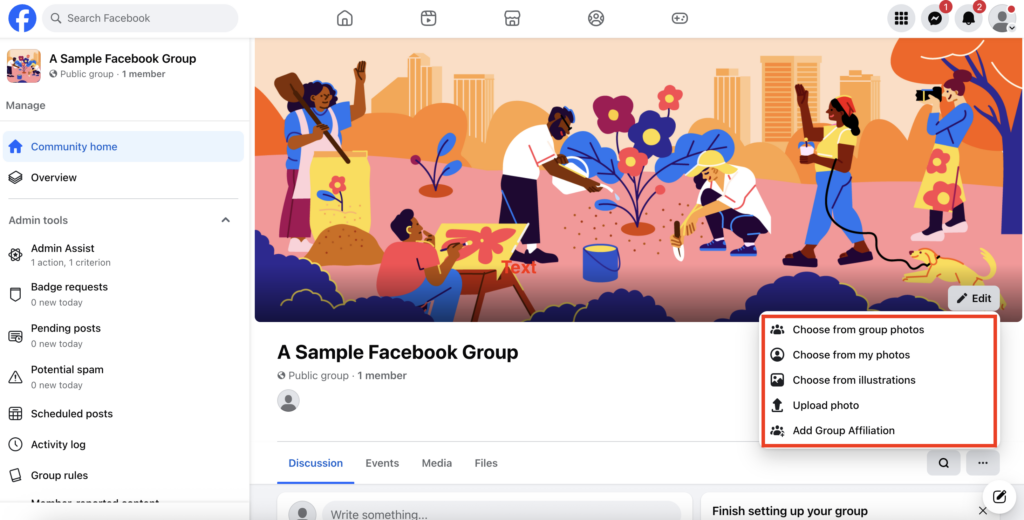Open the Watch video icon
The image size is (1024, 520).
[429, 18]
